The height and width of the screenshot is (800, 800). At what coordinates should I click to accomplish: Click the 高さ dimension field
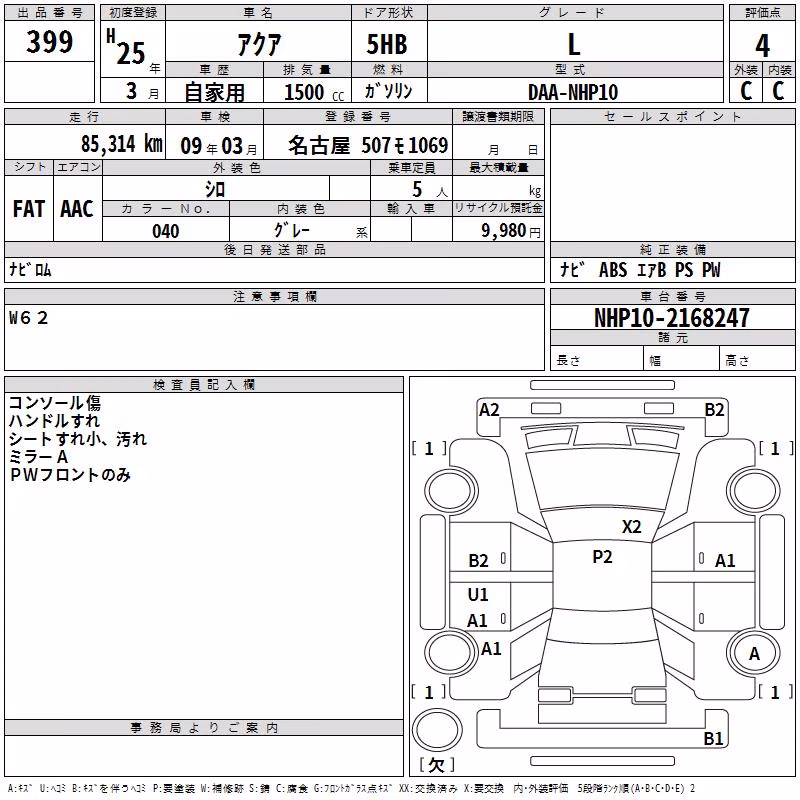click(x=757, y=358)
